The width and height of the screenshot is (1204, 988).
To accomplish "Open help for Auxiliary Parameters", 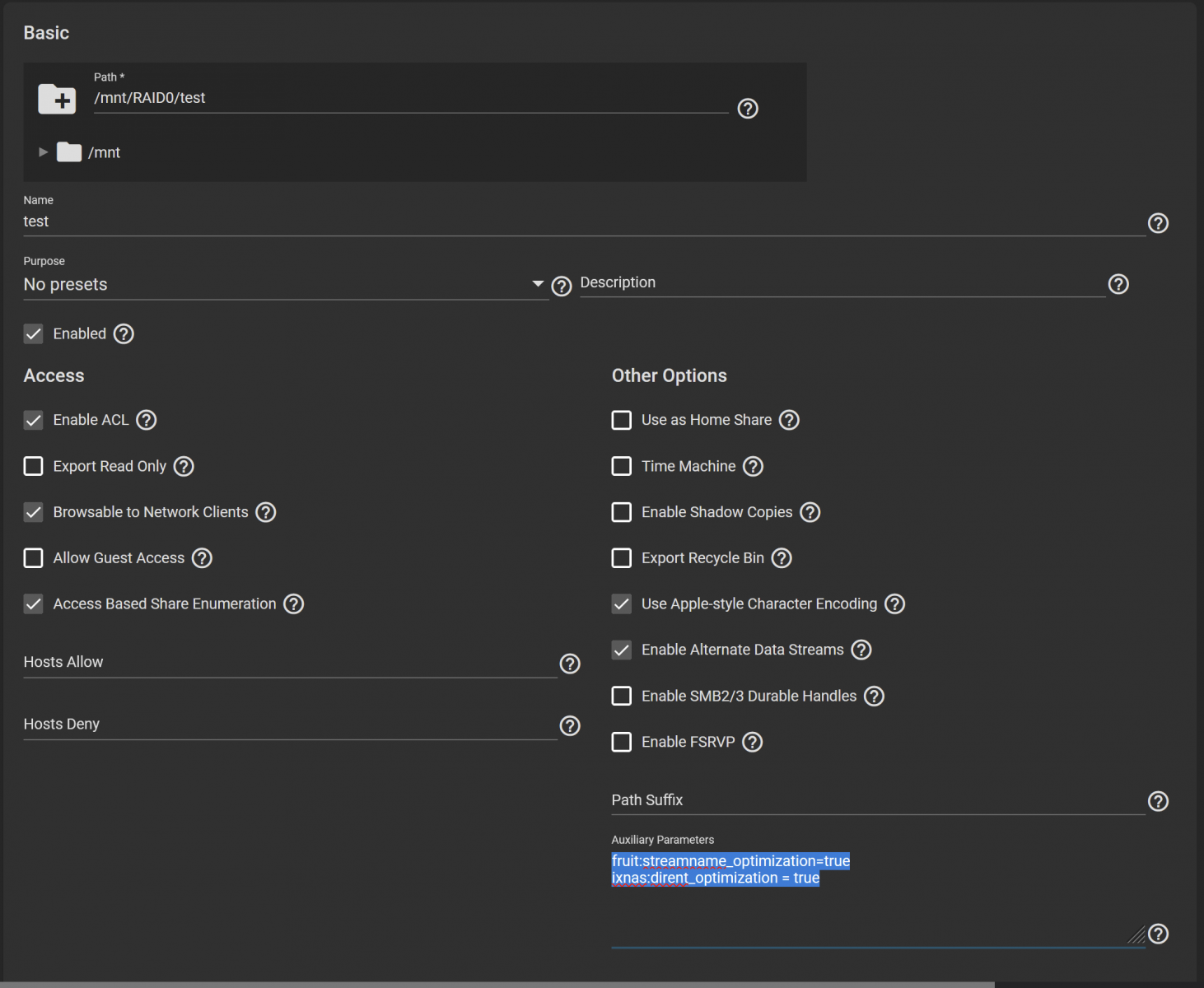I will tap(1158, 934).
